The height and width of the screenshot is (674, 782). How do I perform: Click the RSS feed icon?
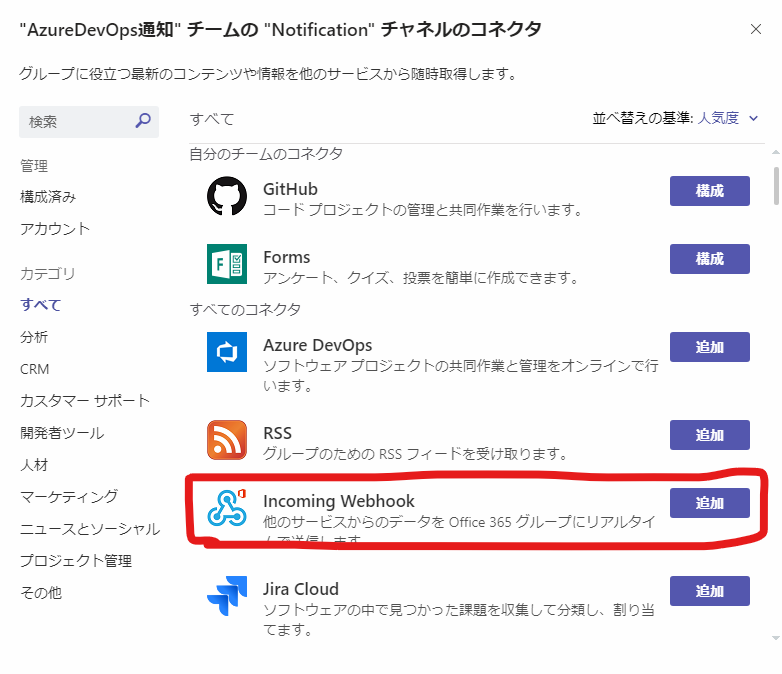[x=227, y=440]
